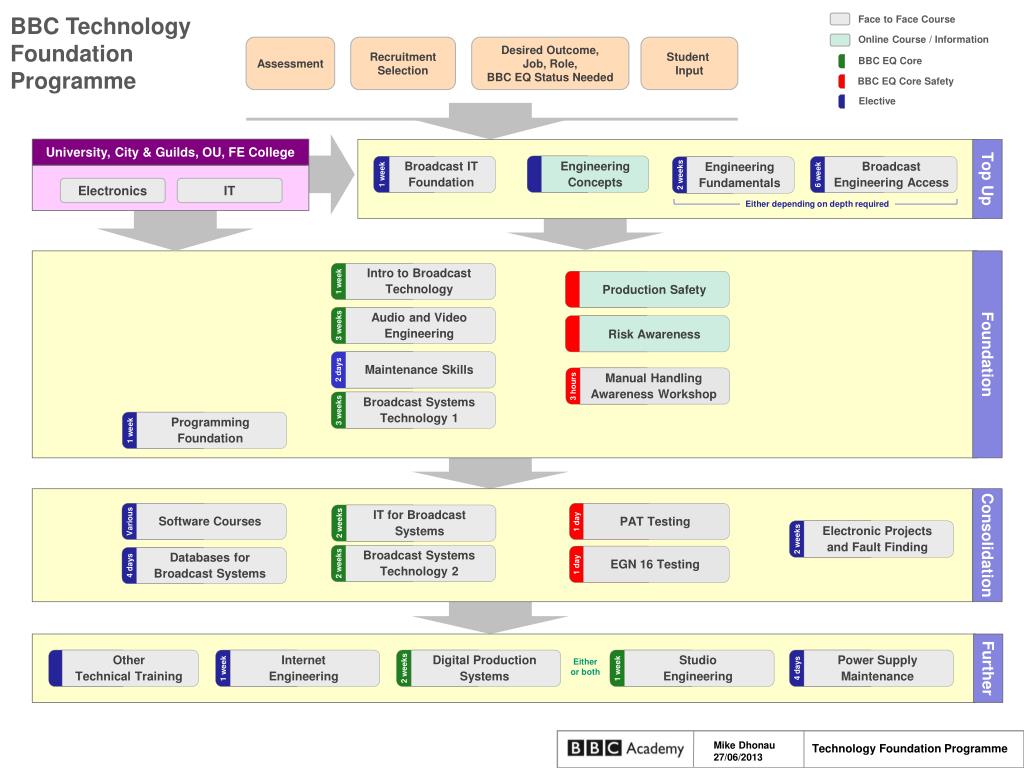The height and width of the screenshot is (768, 1024).
Task: Select the Production Safety online course
Action: [647, 289]
